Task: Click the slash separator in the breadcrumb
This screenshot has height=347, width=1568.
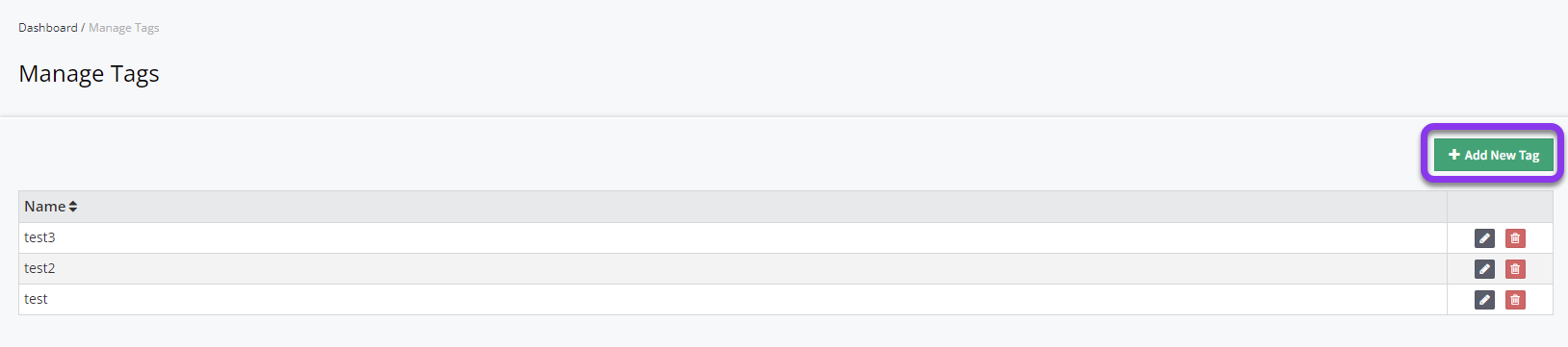Action: (x=83, y=28)
